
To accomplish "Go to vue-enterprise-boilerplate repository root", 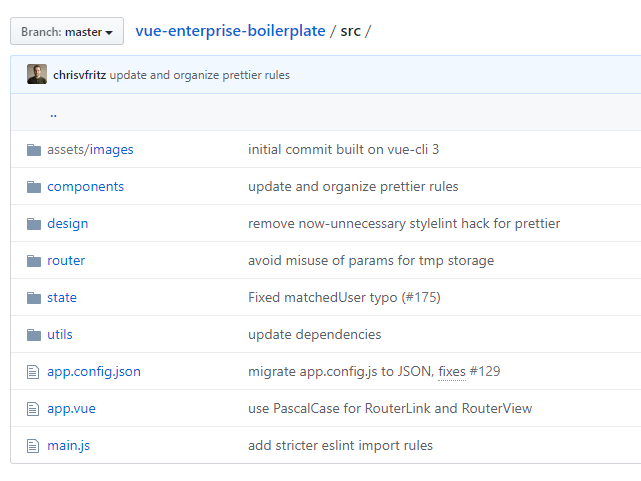I will pos(230,31).
